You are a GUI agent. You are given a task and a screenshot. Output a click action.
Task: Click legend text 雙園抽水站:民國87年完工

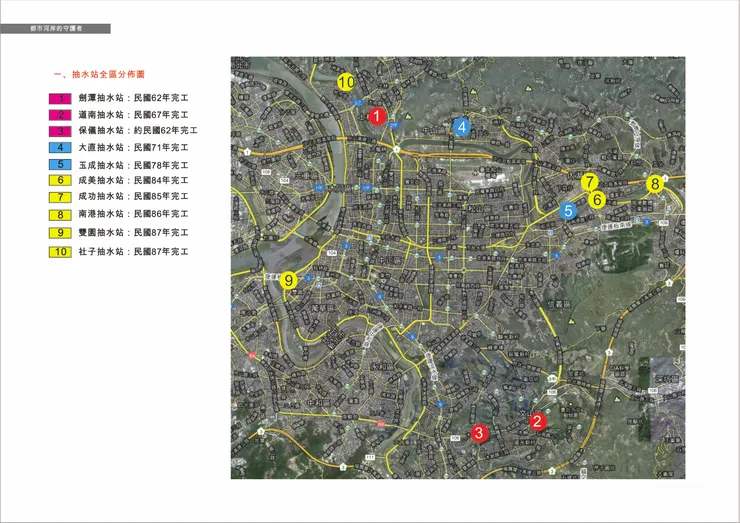[x=134, y=233]
